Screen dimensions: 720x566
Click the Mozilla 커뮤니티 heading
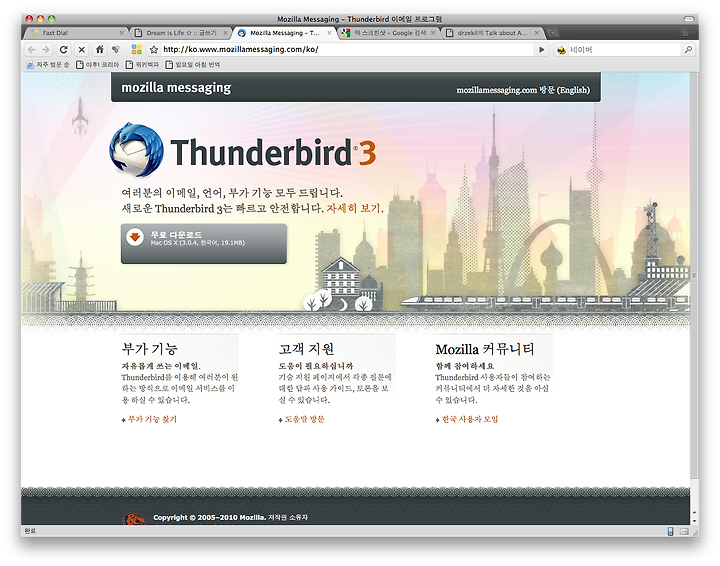pyautogui.click(x=484, y=349)
